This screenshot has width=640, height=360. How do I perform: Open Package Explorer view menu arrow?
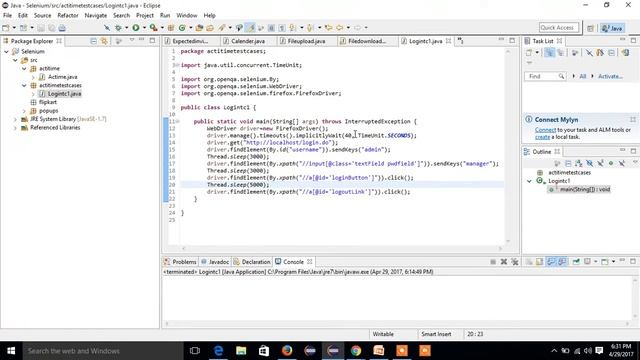pyautogui.click(x=132, y=41)
